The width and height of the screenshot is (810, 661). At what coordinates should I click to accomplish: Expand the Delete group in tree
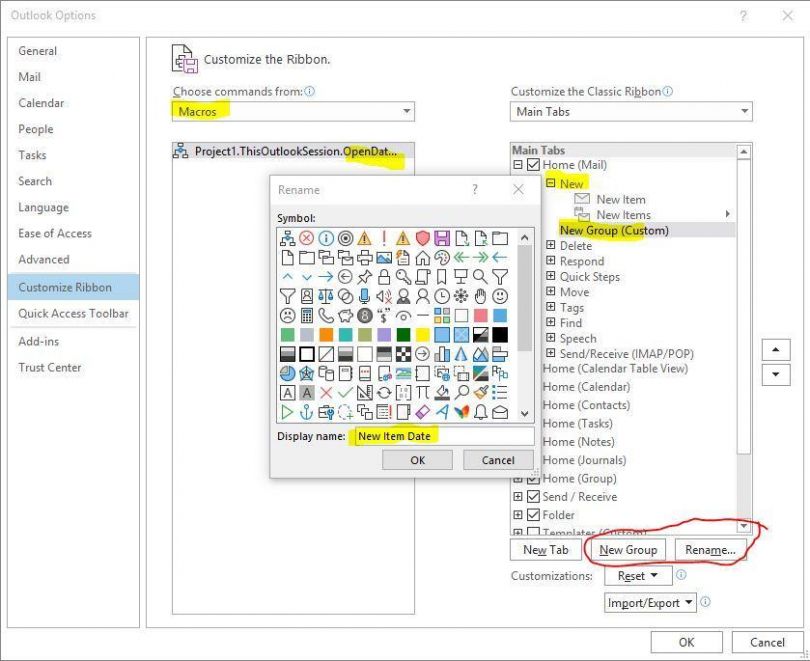550,246
